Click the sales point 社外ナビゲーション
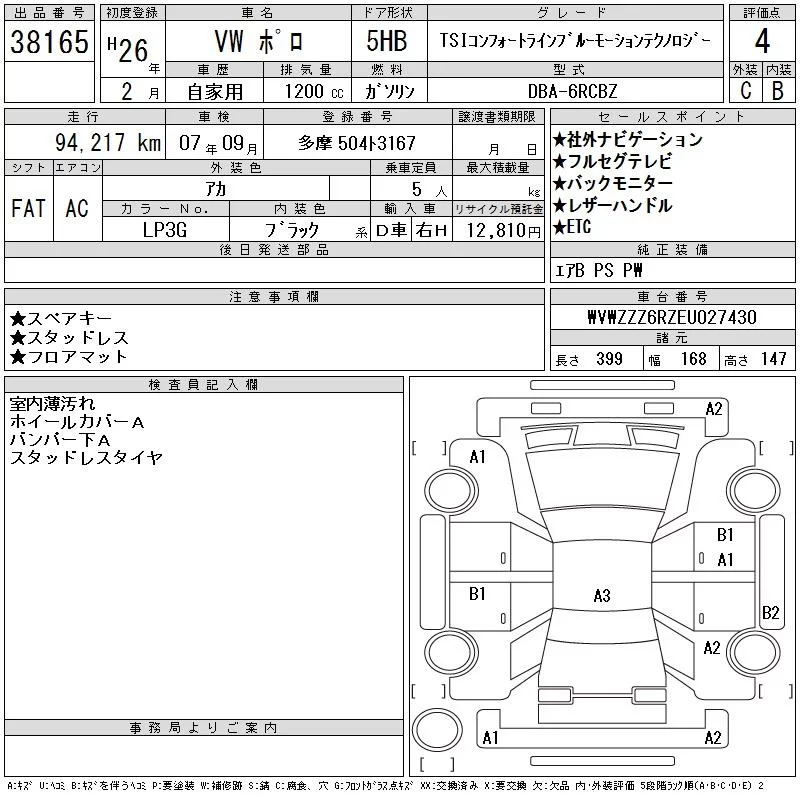 (628, 139)
